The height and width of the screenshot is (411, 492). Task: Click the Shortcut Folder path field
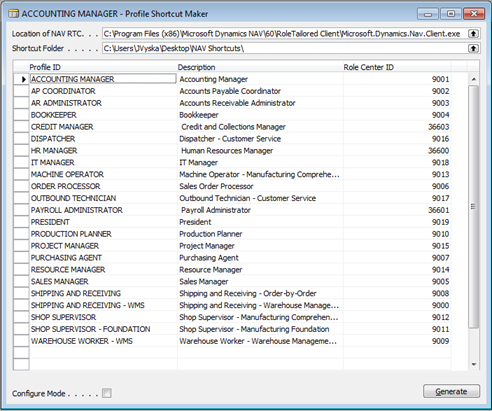point(285,48)
